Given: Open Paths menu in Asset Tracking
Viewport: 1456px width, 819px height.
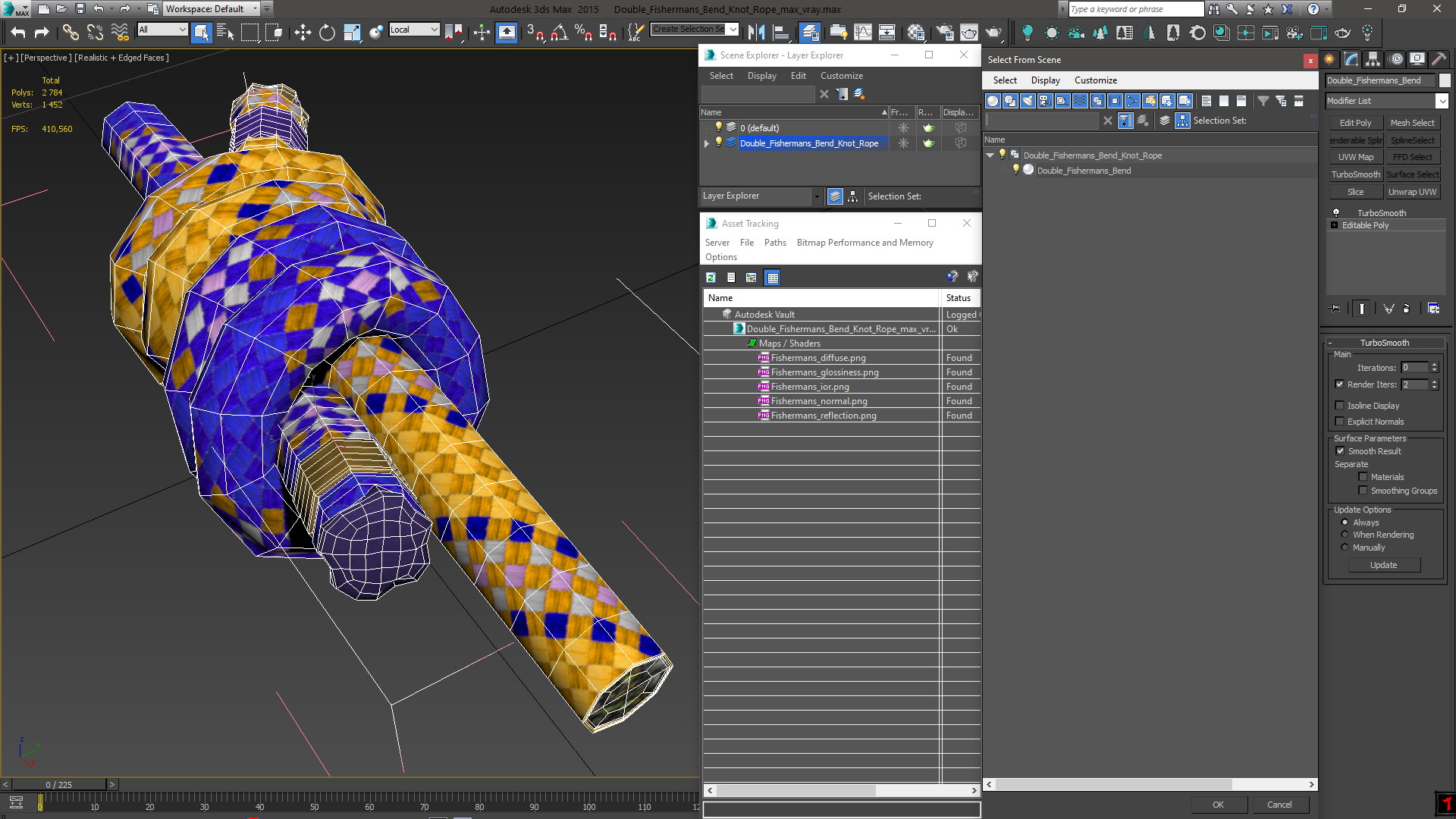Looking at the screenshot, I should pyautogui.click(x=775, y=243).
